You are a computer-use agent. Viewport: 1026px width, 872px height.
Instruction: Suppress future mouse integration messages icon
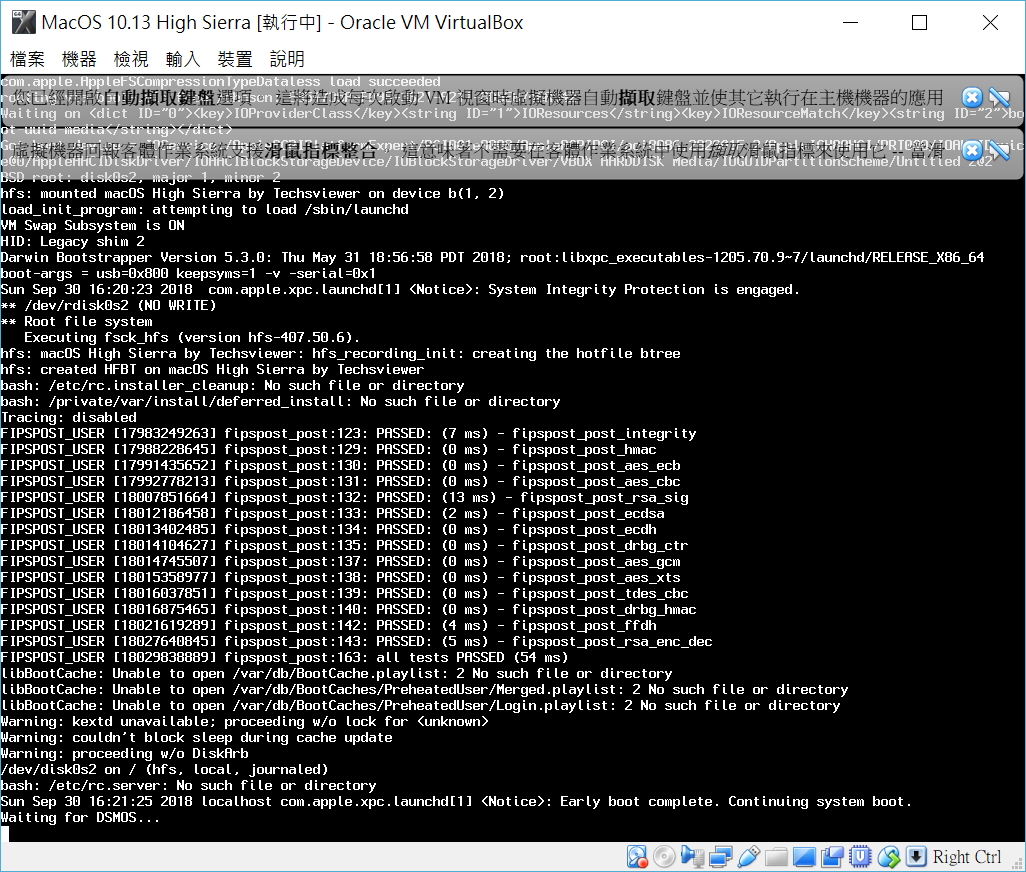[x=999, y=151]
